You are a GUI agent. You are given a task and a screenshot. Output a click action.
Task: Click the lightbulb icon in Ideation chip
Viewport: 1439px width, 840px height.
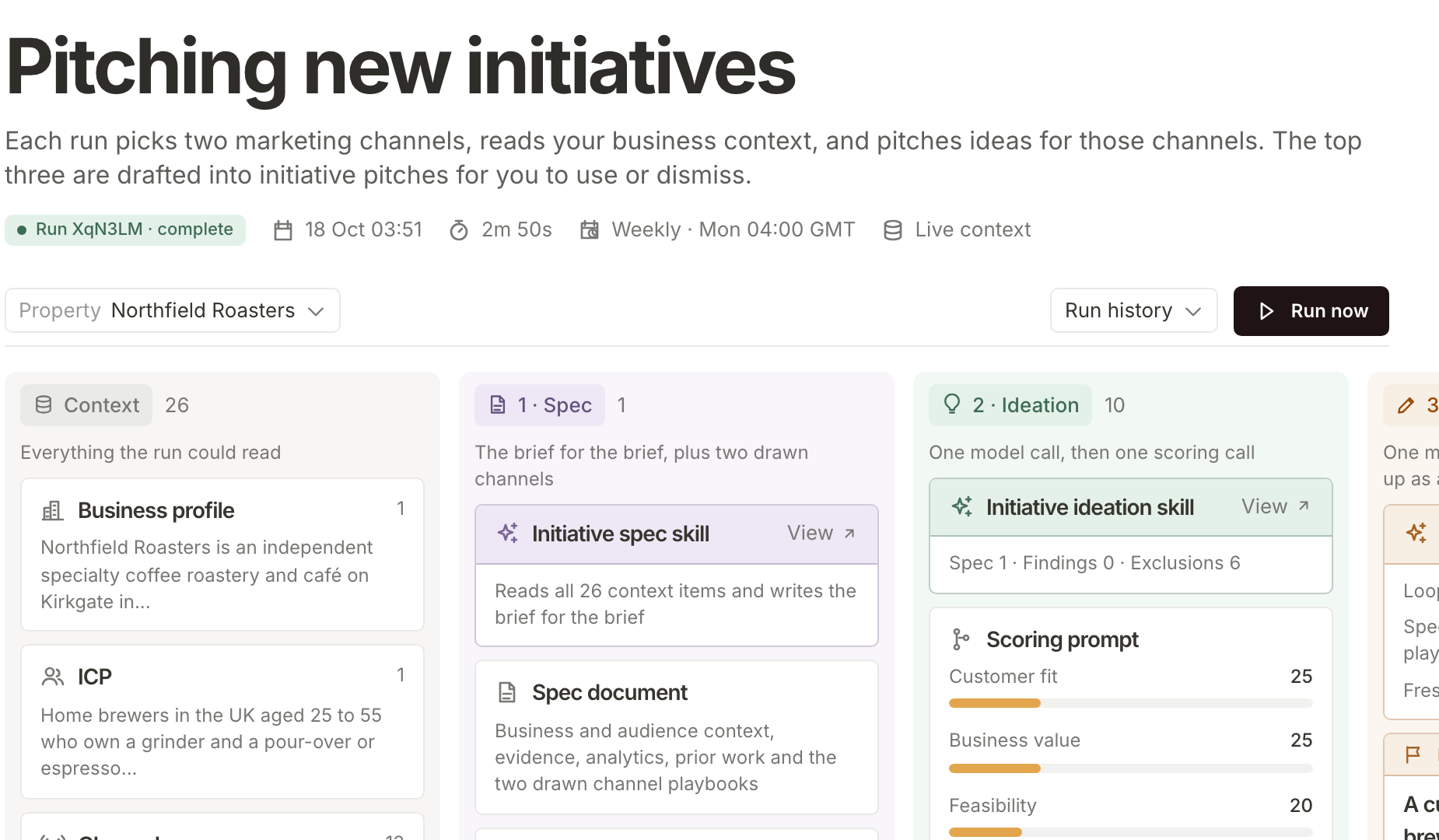951,404
